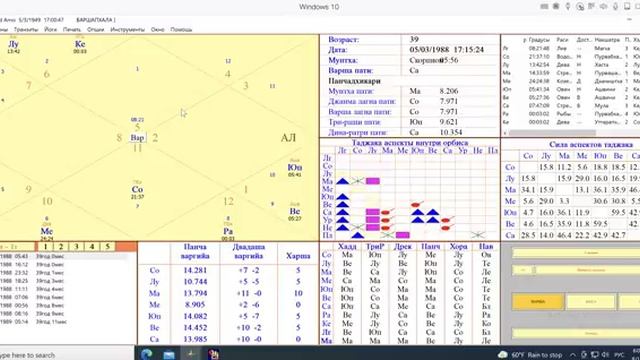
Task: Click the age value 39
Action: 414,39
